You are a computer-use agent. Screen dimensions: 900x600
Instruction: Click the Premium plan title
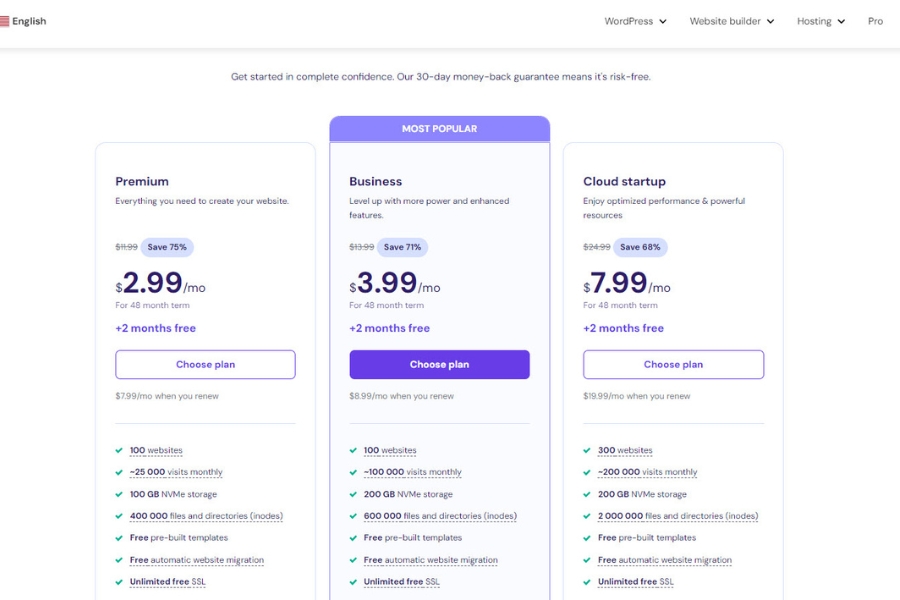click(x=142, y=181)
